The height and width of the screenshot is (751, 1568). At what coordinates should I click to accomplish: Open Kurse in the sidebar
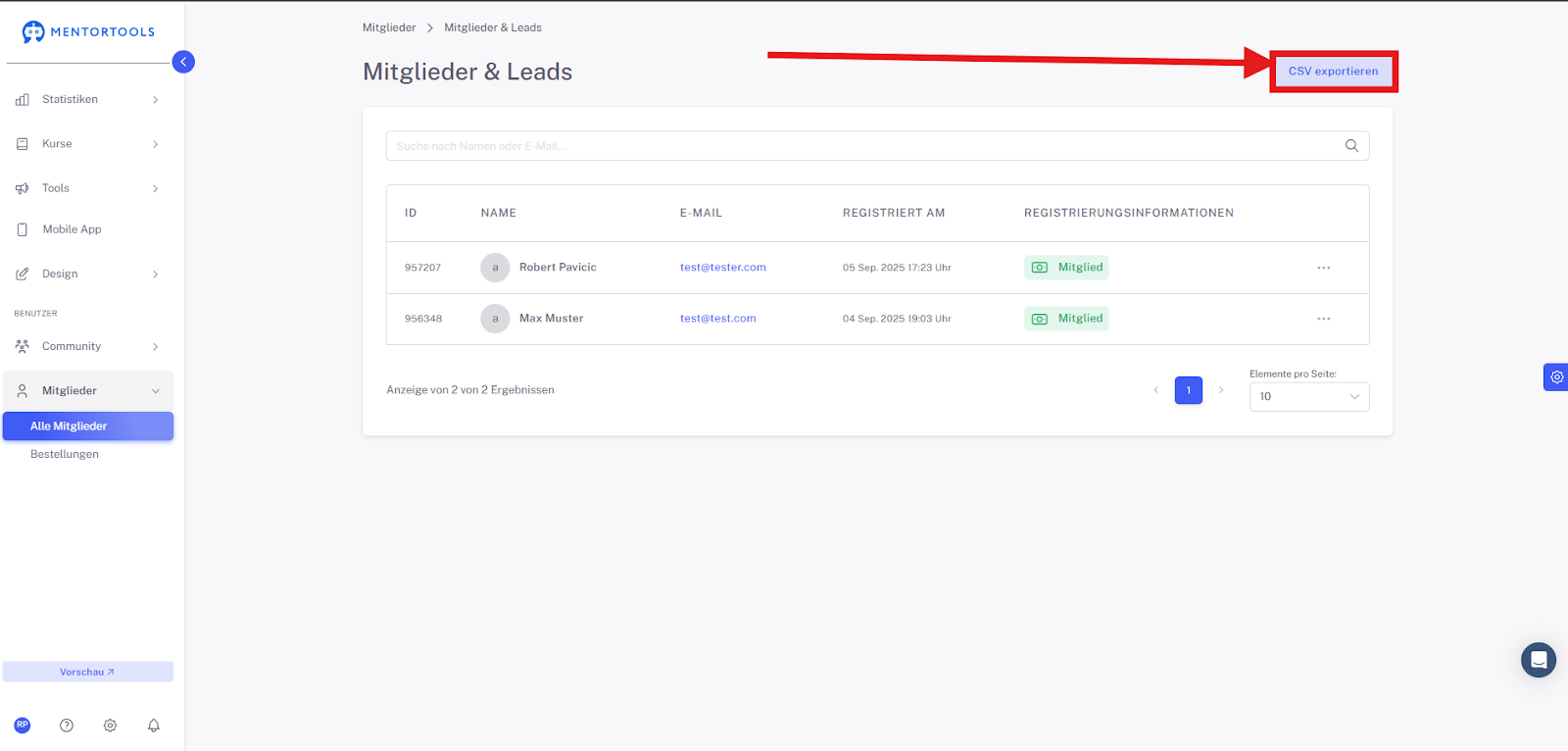point(88,144)
